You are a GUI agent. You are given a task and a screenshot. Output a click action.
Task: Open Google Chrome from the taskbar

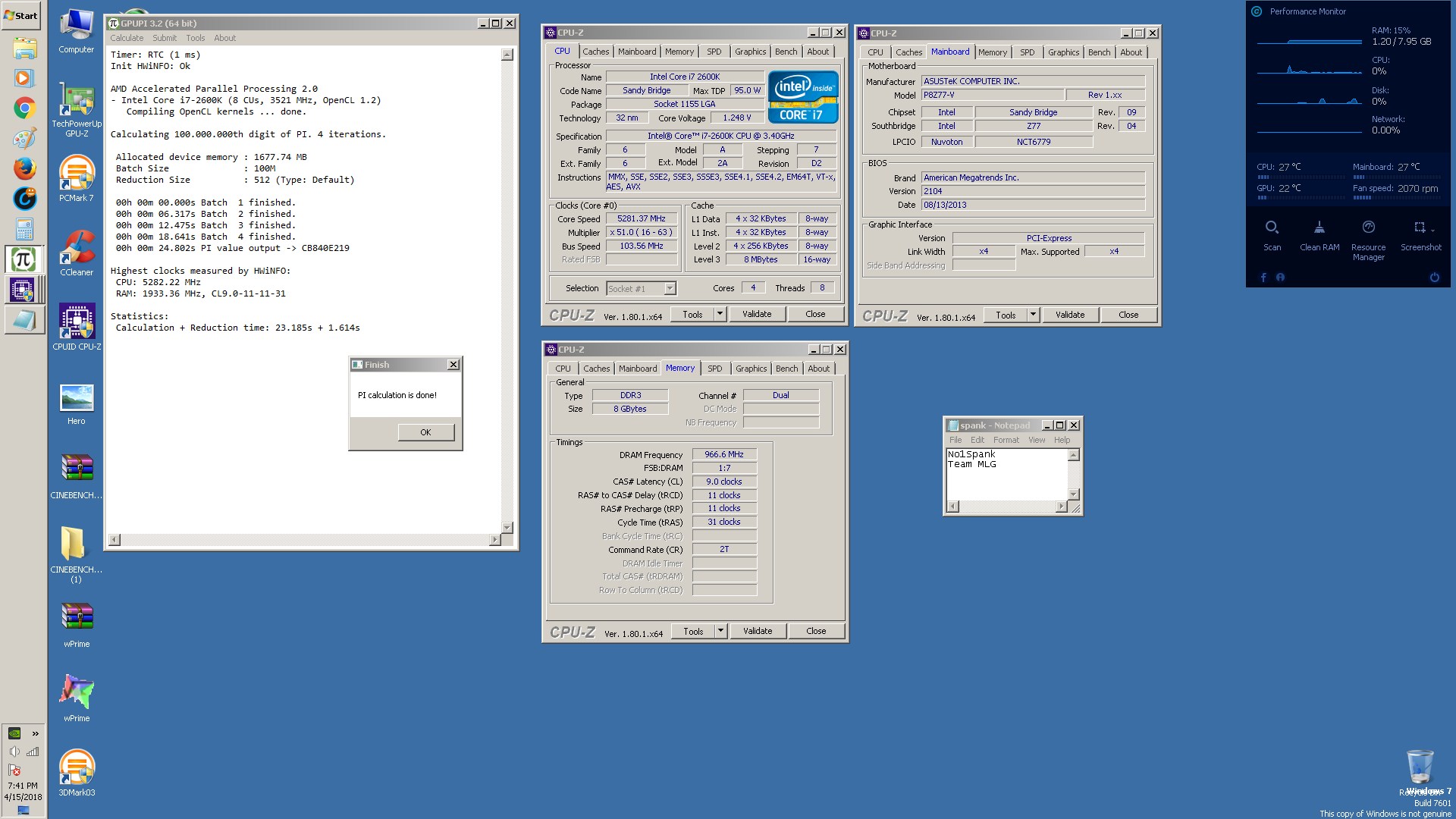pyautogui.click(x=24, y=108)
